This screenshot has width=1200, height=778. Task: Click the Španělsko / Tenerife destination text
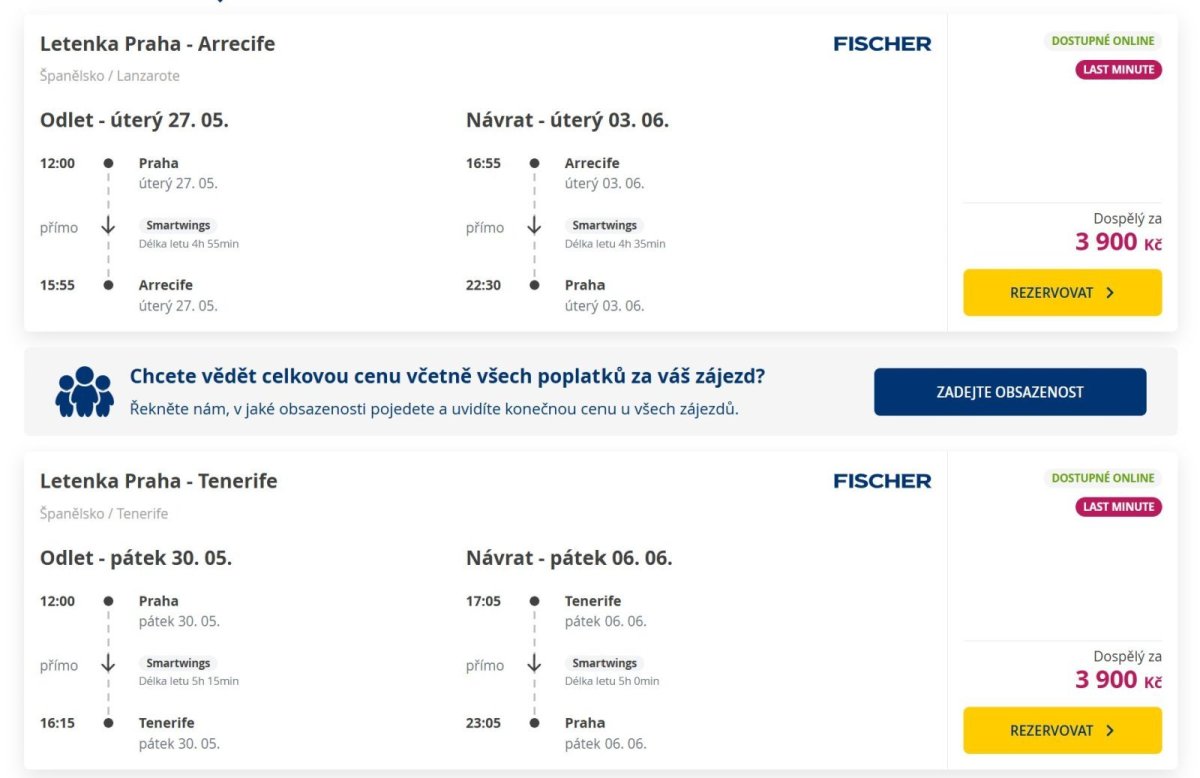coord(104,513)
